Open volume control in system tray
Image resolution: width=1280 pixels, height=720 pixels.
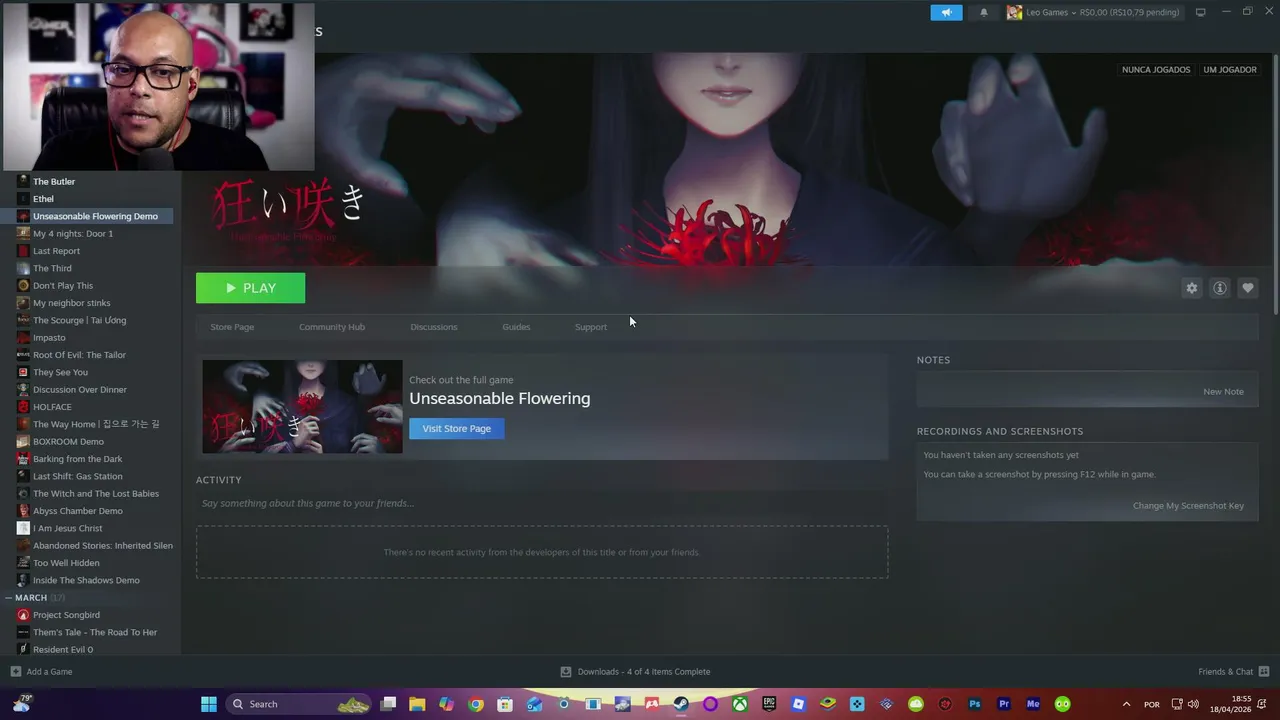point(1193,704)
